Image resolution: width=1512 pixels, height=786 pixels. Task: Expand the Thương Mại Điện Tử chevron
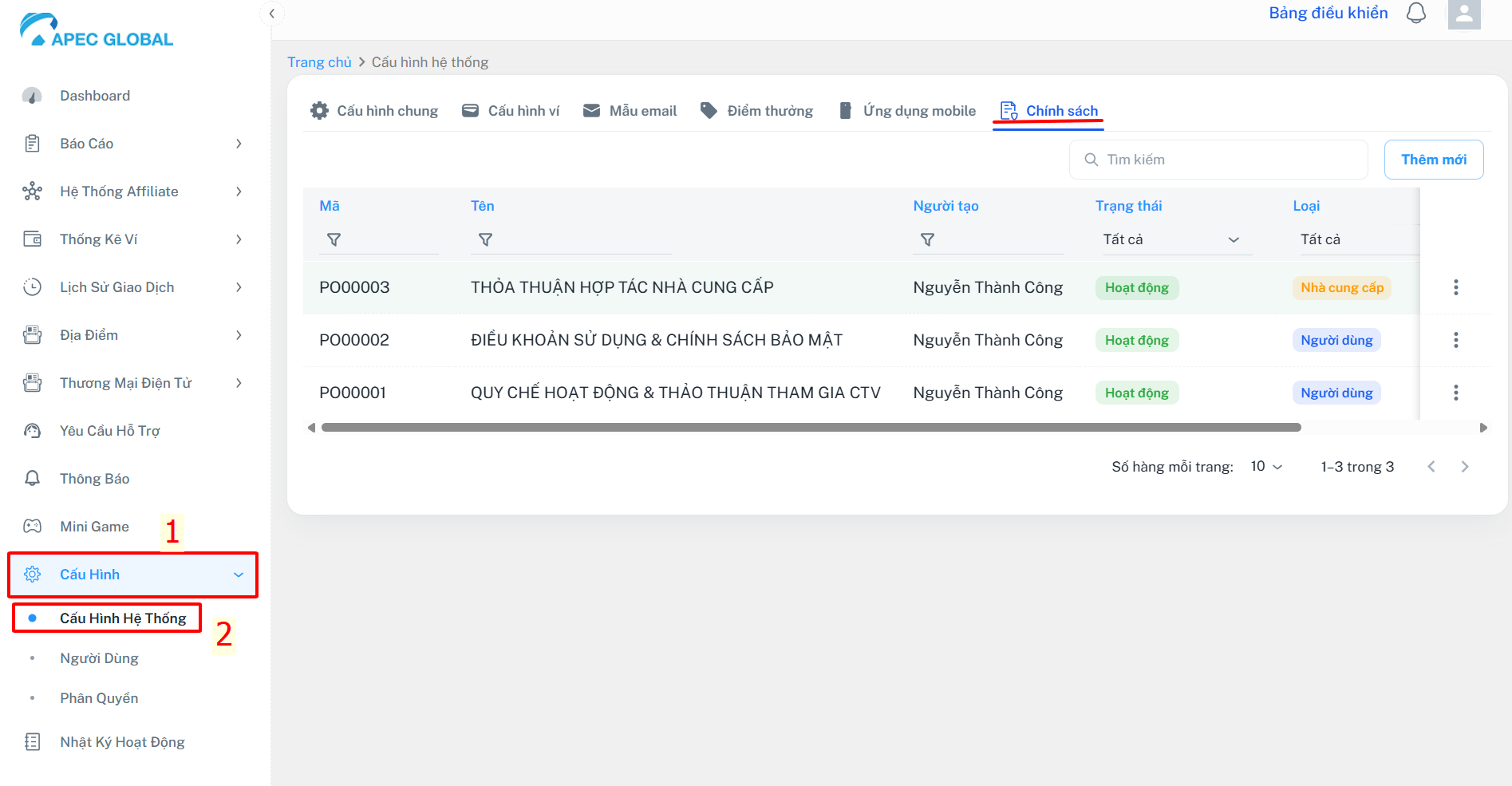tap(239, 383)
